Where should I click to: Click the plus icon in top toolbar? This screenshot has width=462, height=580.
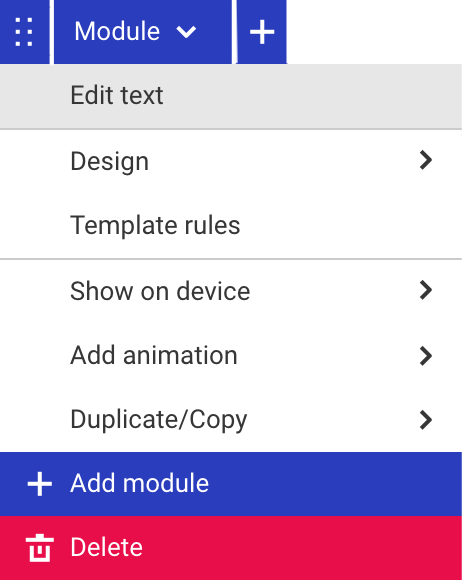point(262,32)
